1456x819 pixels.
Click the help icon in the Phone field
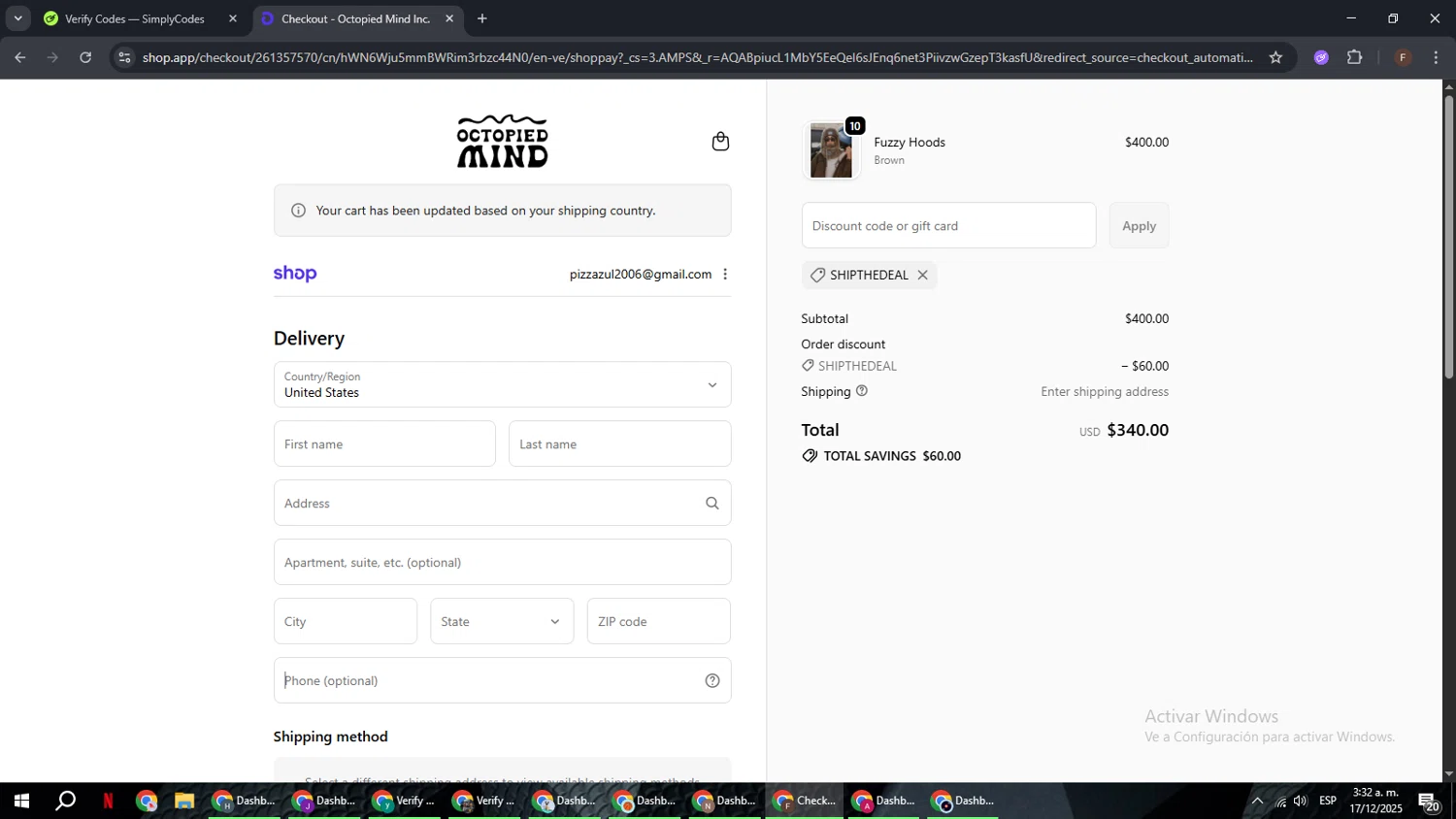712,680
